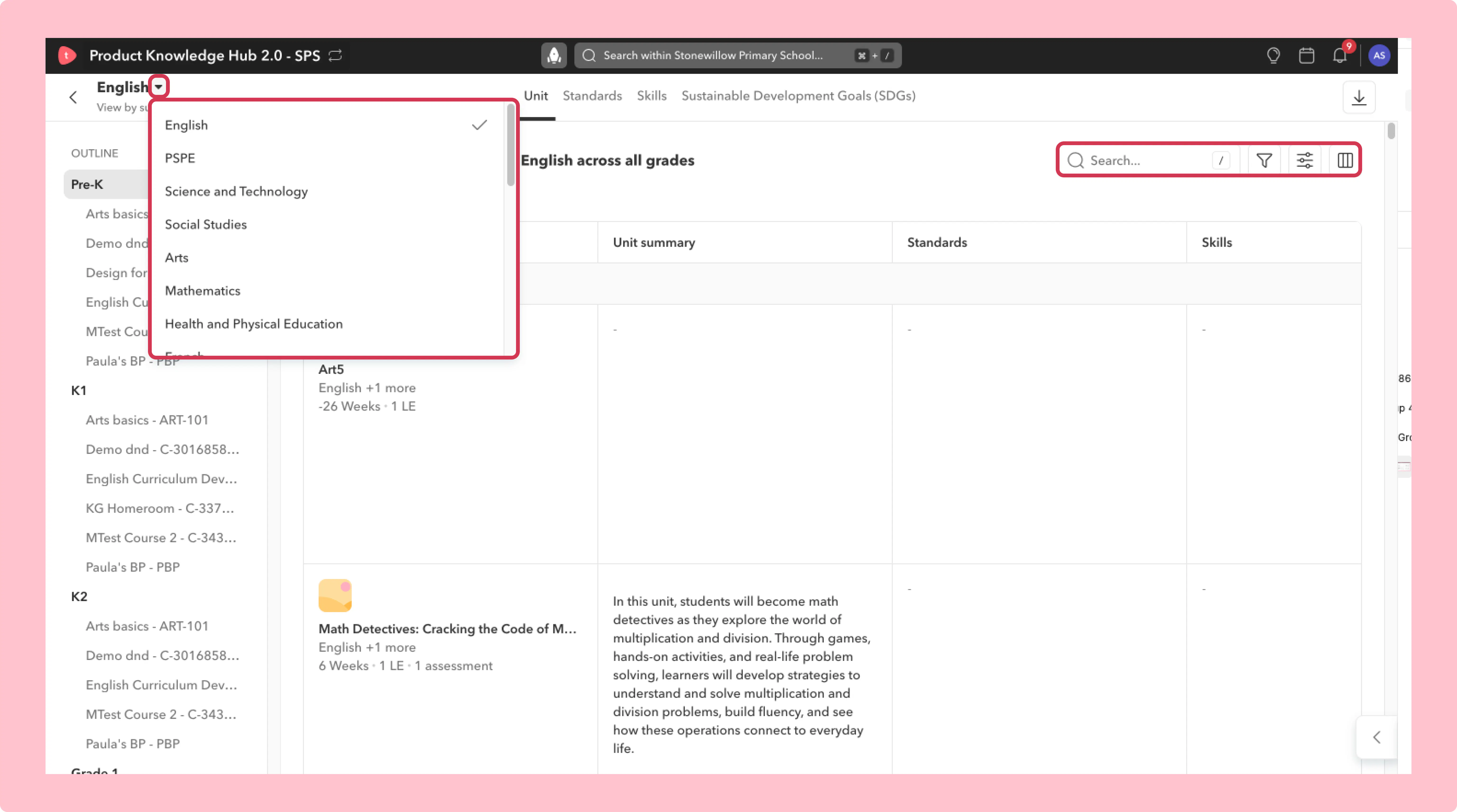This screenshot has height=812, width=1457.
Task: Open the display settings sliders icon
Action: coord(1304,161)
